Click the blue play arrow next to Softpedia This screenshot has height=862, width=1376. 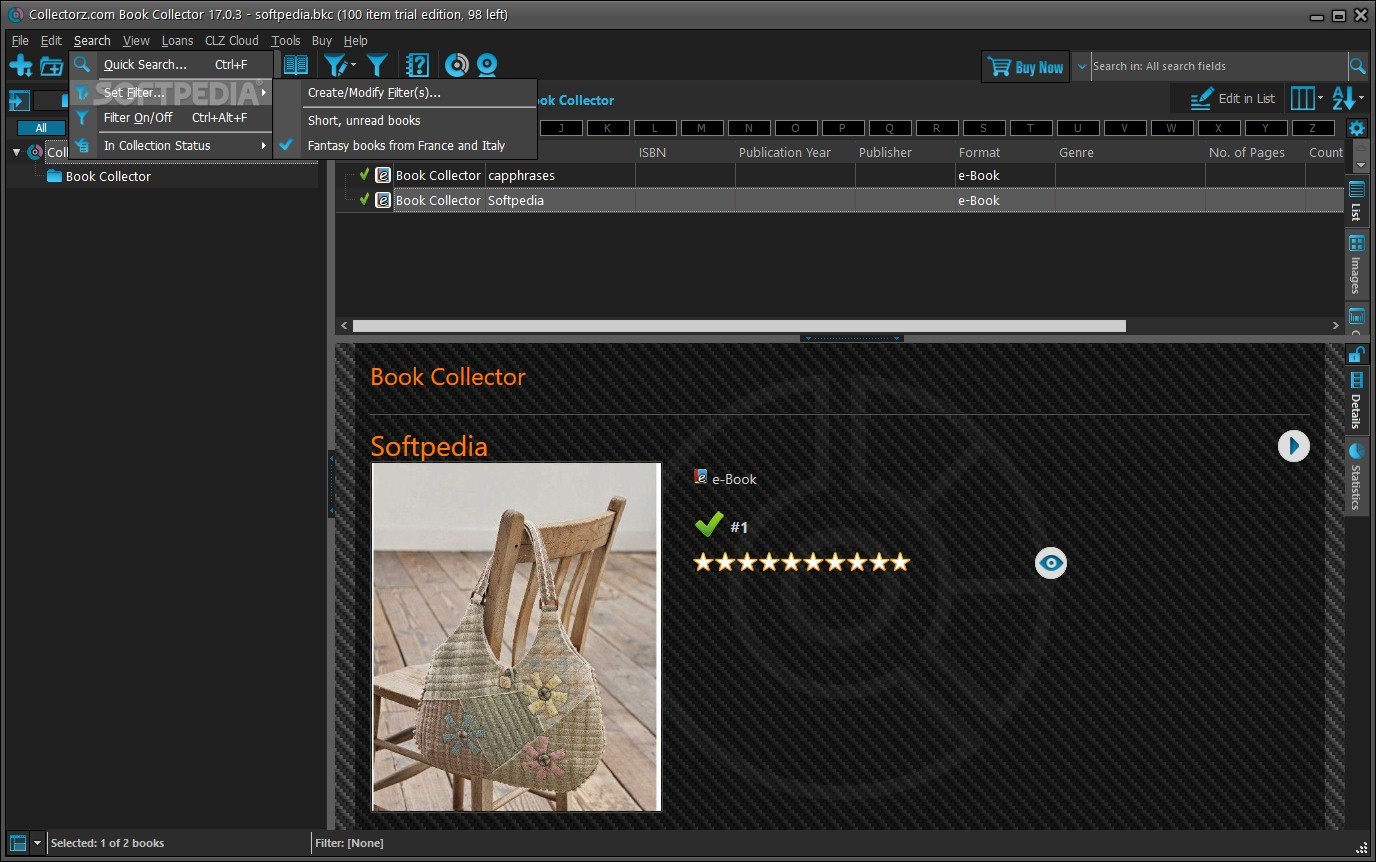(1293, 446)
